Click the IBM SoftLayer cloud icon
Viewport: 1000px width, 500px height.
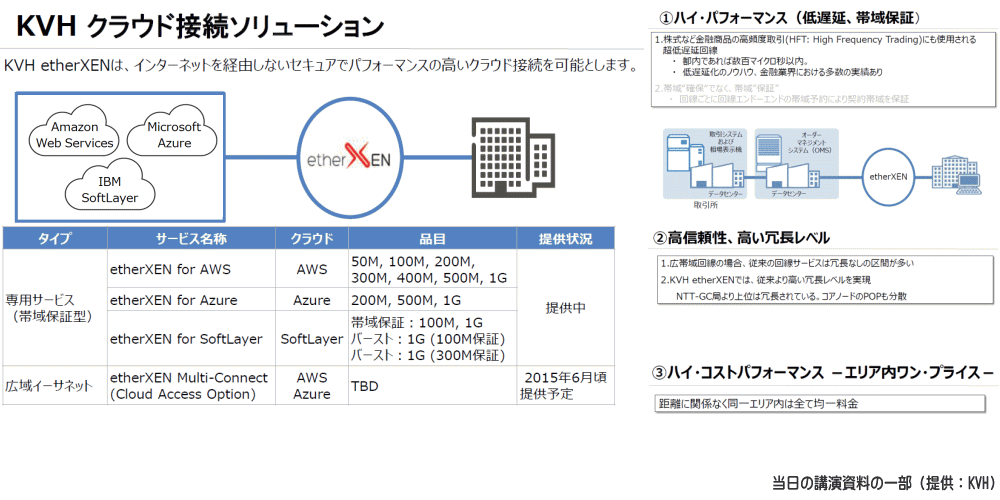(x=111, y=184)
